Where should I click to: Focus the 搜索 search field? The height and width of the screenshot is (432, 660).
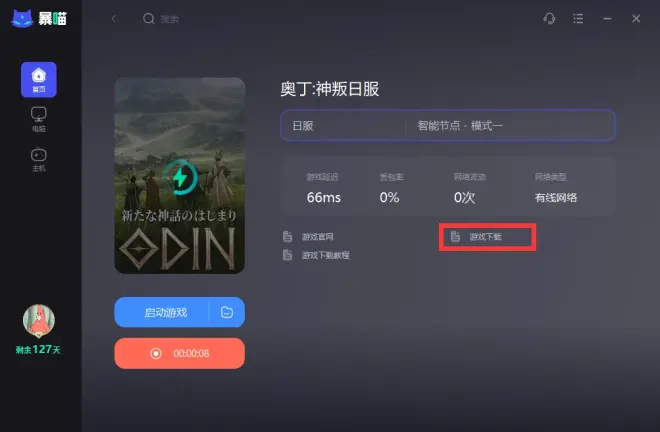click(170, 19)
